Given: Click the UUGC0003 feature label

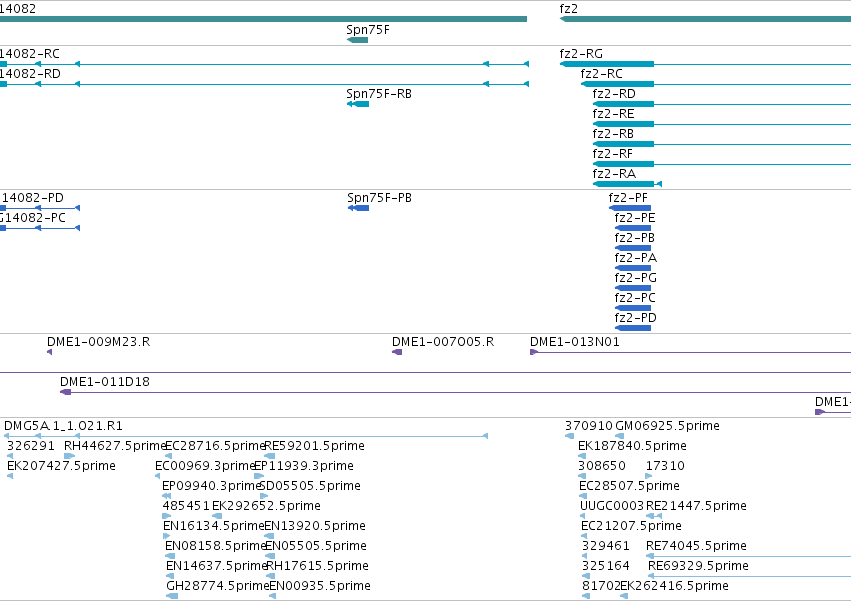Looking at the screenshot, I should click(612, 506).
